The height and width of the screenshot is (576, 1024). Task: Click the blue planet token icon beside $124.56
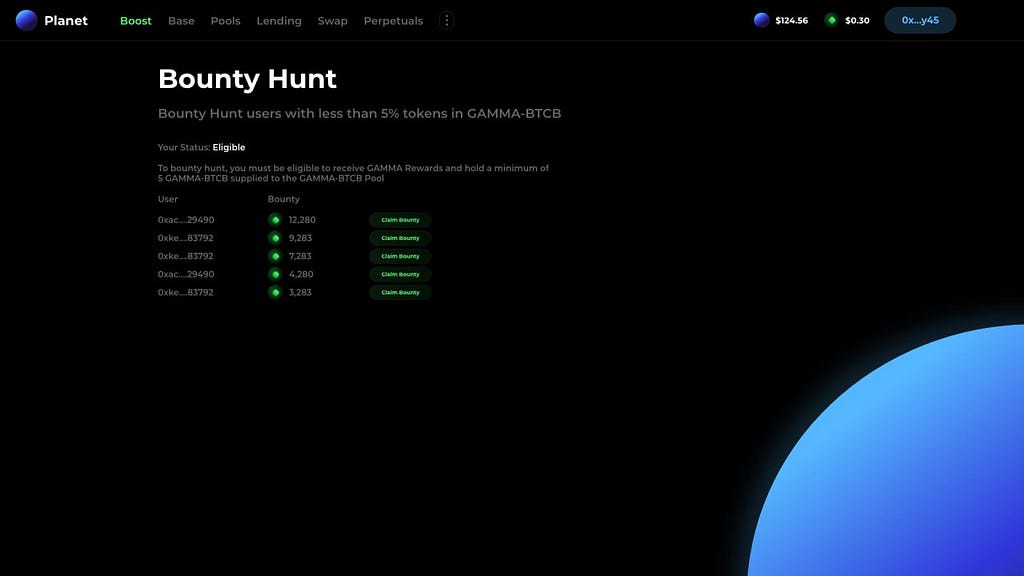pyautogui.click(x=761, y=20)
